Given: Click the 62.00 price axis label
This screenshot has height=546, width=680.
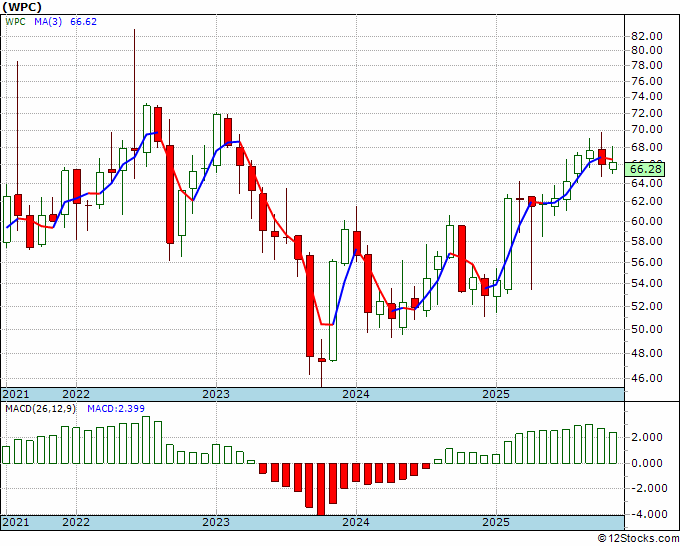Looking at the screenshot, I should click(x=647, y=201).
